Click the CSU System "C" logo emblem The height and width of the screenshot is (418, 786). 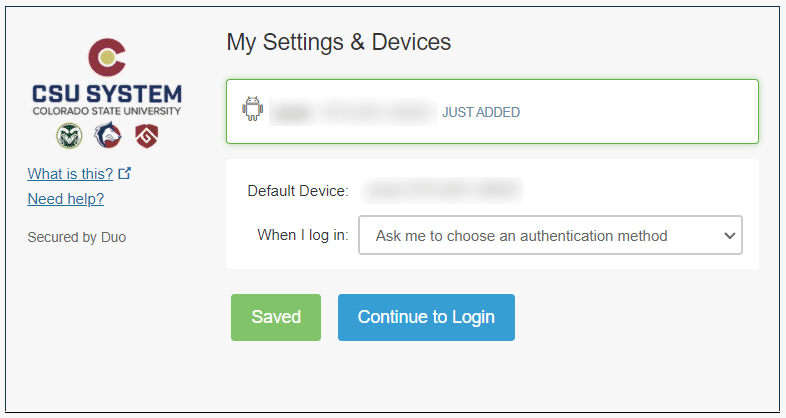click(x=107, y=58)
